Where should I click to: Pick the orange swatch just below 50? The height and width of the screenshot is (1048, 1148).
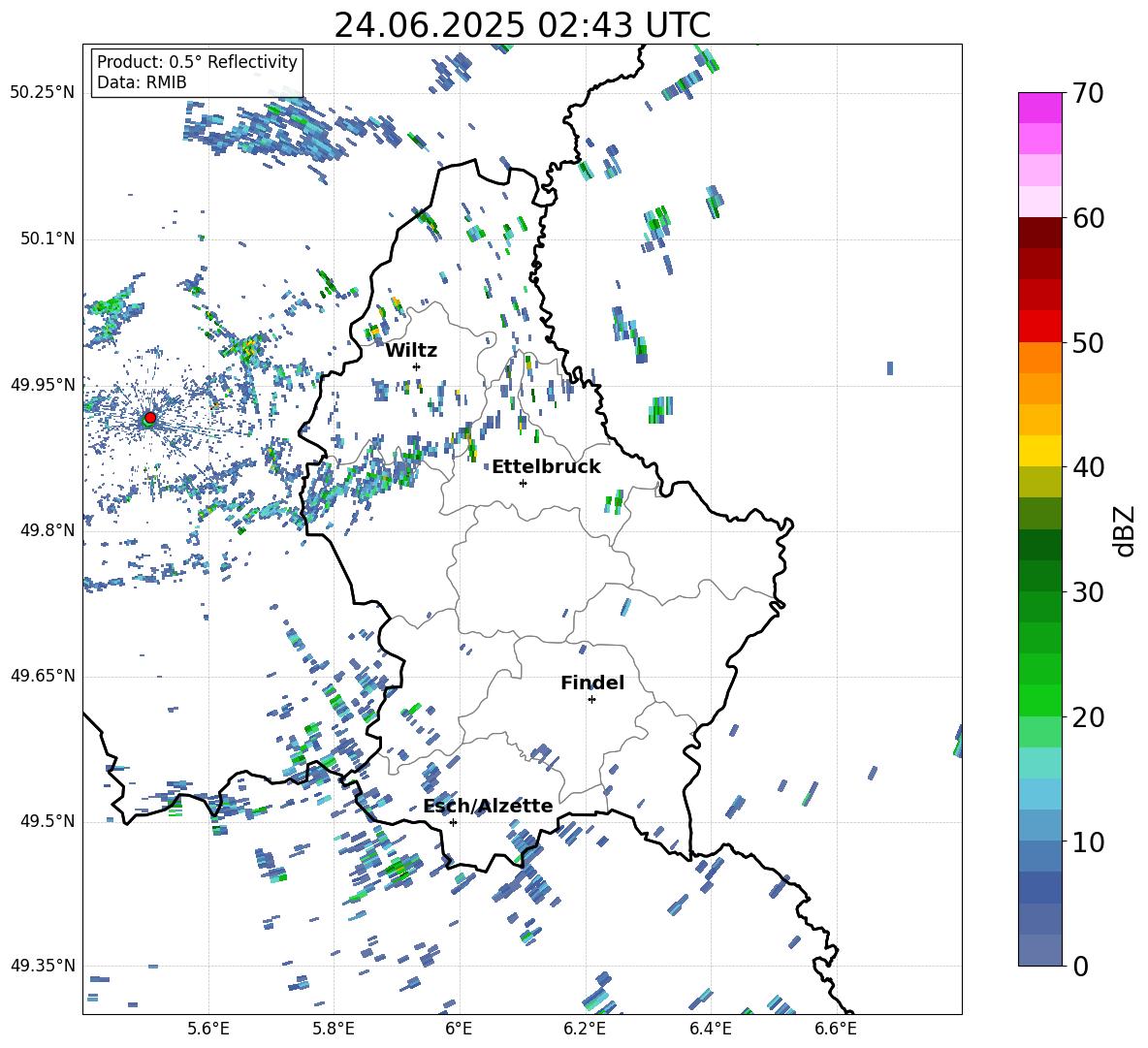click(x=1039, y=357)
